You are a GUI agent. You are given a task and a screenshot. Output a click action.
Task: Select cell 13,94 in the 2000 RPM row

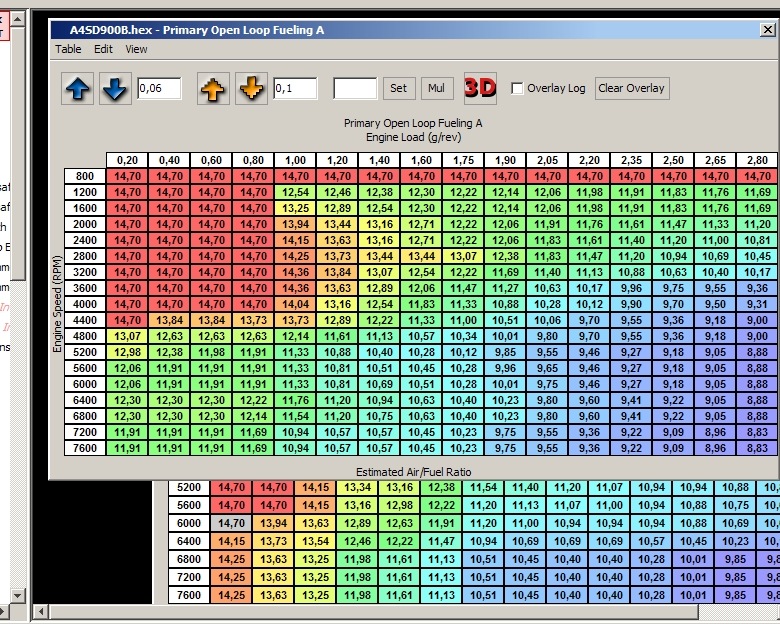(x=295, y=224)
